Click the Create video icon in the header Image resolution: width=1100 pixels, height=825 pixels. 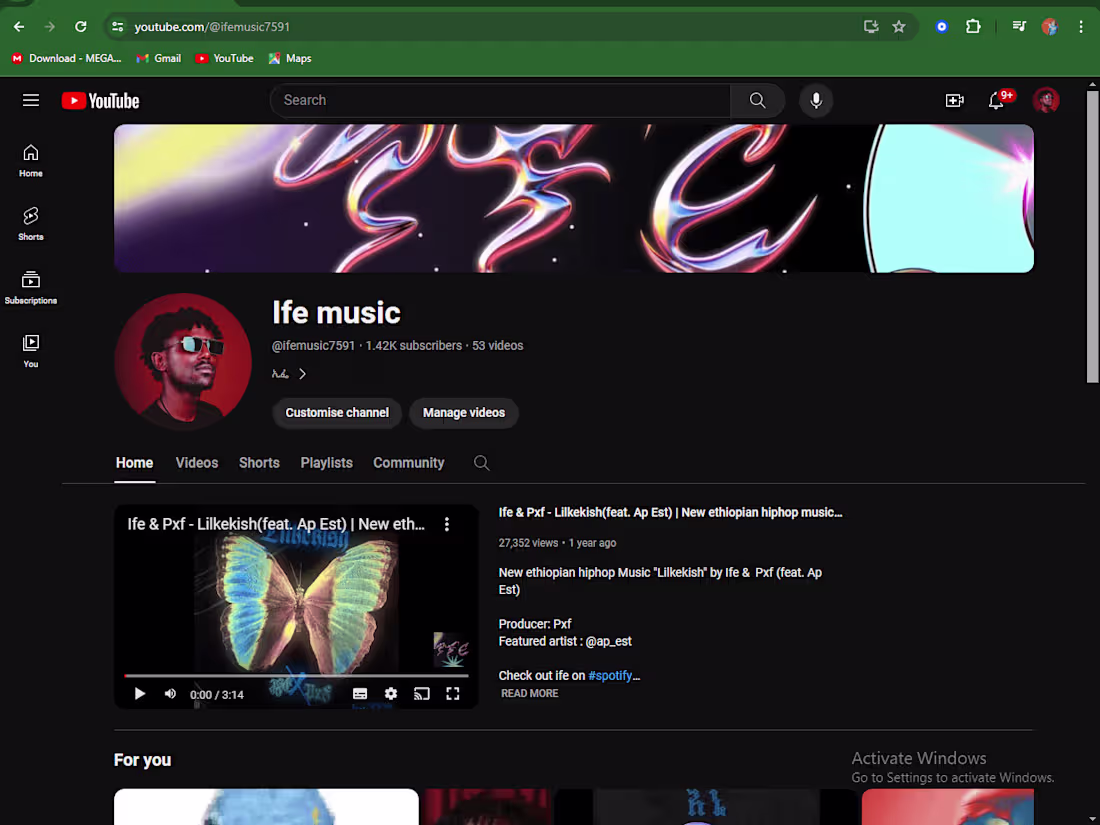pos(954,100)
